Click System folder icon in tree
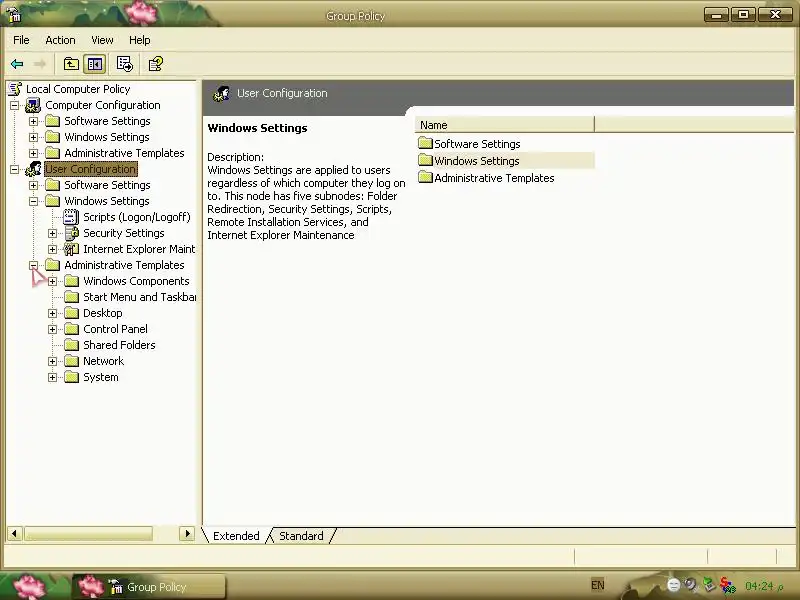The image size is (800, 600). (x=71, y=377)
